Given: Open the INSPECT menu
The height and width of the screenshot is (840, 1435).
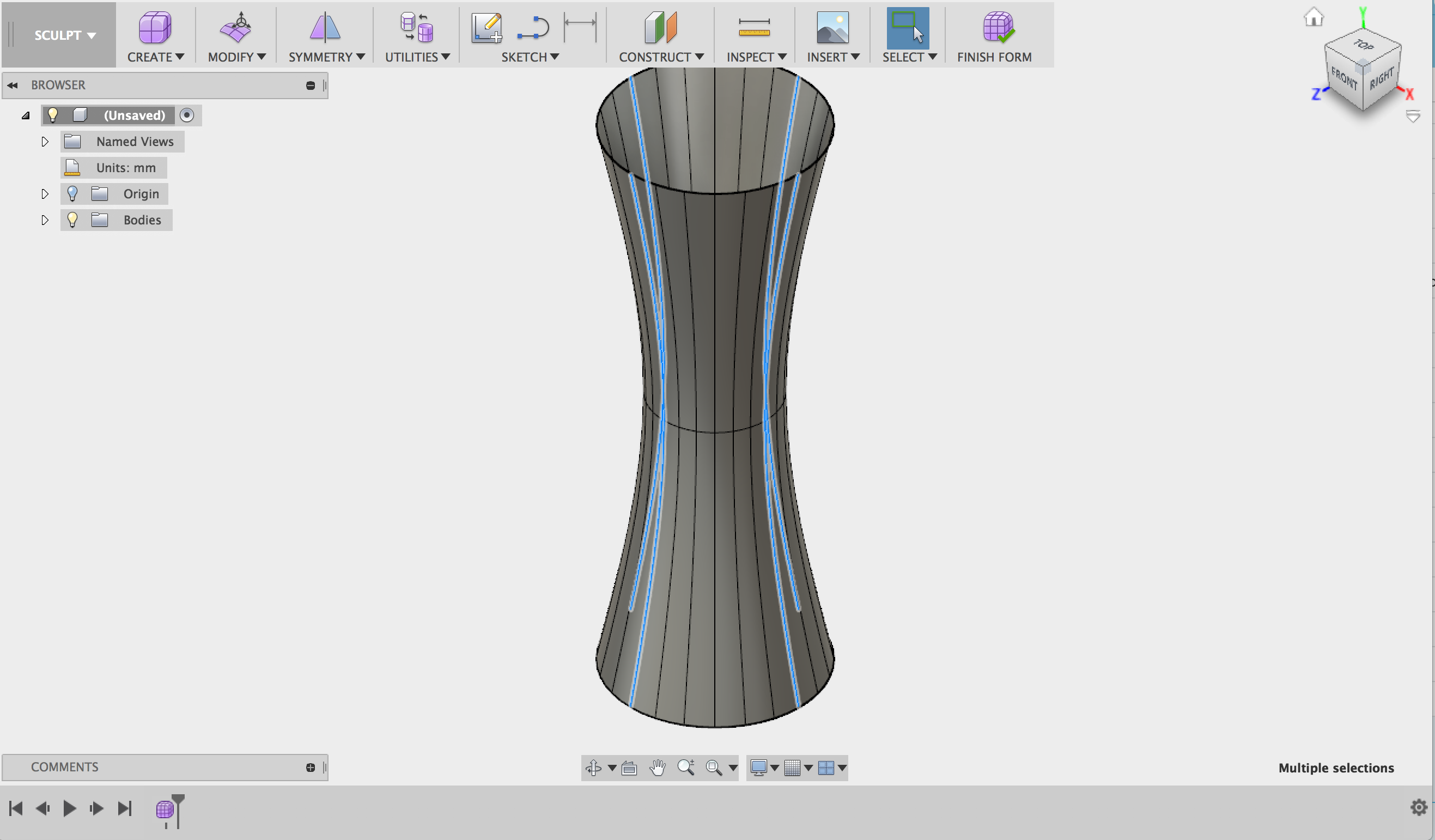Looking at the screenshot, I should (756, 57).
